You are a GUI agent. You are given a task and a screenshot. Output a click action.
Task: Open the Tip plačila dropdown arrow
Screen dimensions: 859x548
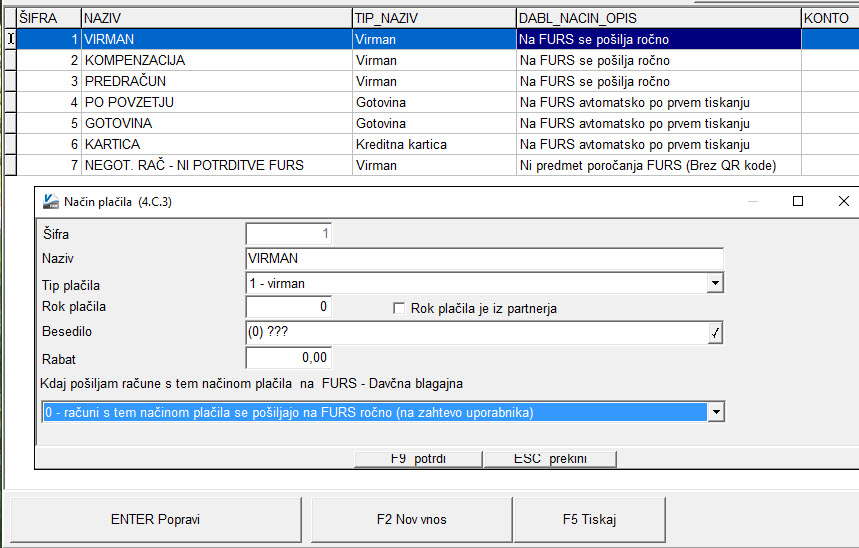(x=715, y=283)
